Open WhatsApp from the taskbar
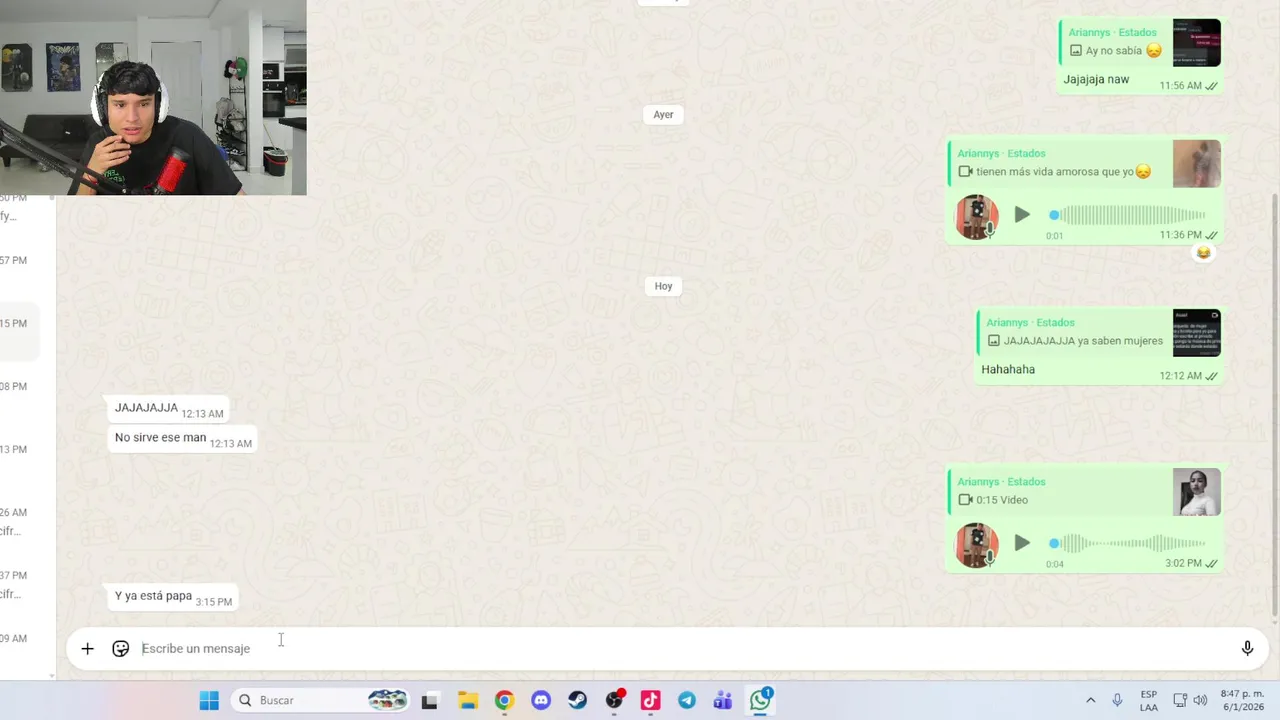 coord(761,700)
